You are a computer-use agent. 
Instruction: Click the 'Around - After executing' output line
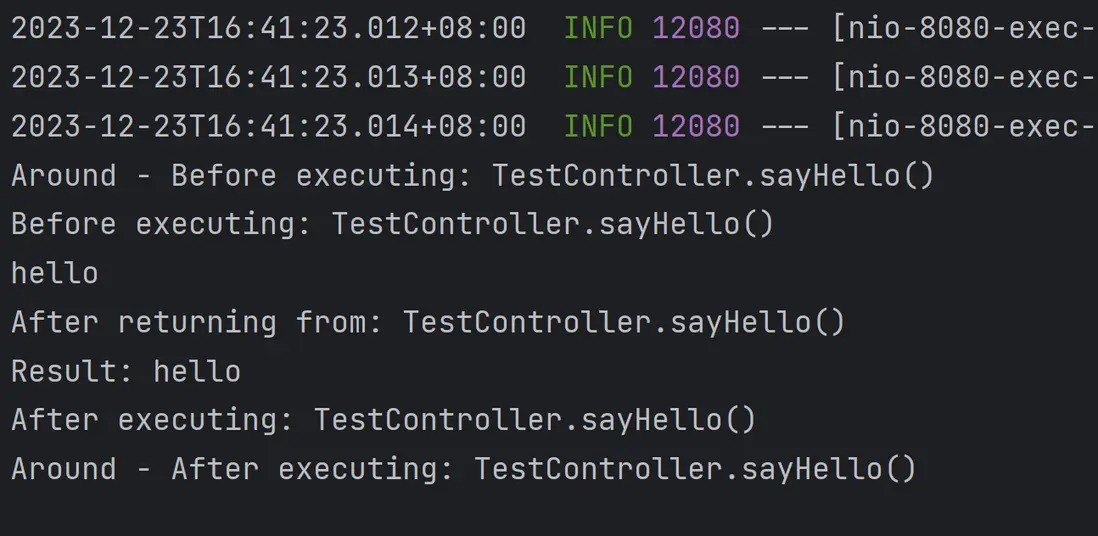click(463, 469)
